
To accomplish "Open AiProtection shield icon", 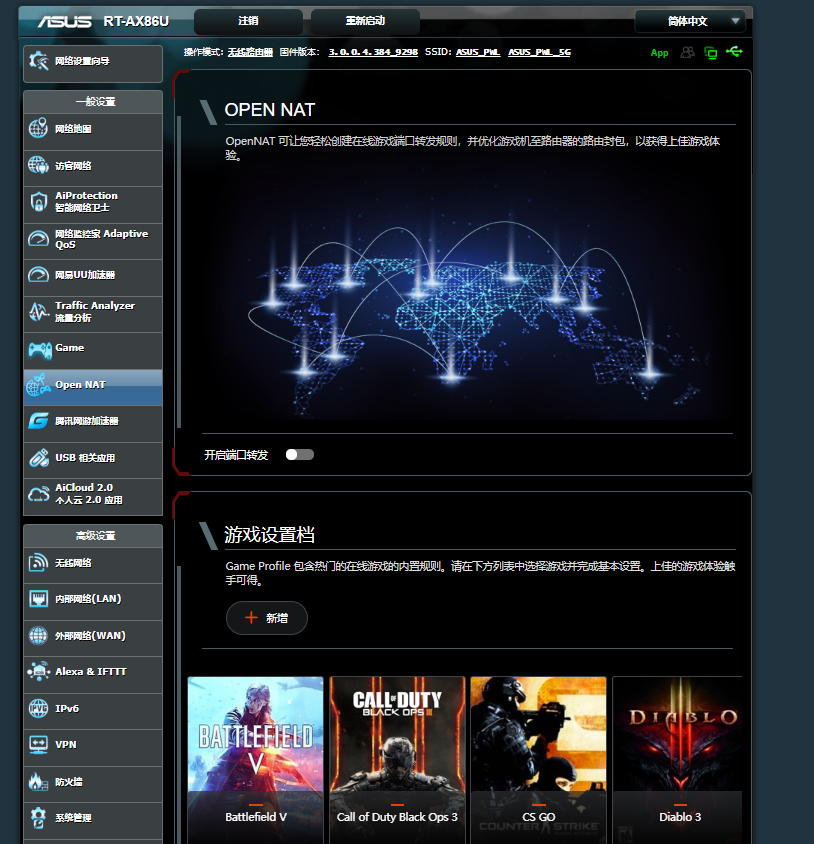I will [x=38, y=201].
